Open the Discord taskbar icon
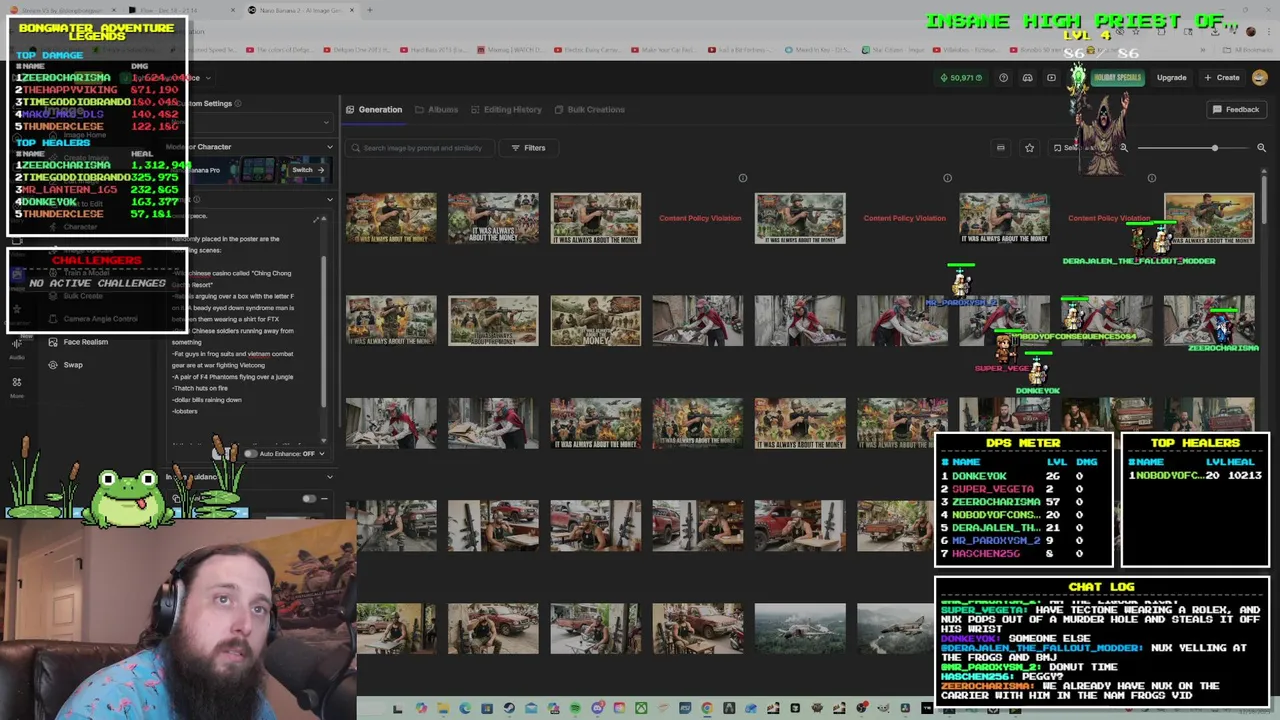The height and width of the screenshot is (720, 1280). [x=599, y=709]
